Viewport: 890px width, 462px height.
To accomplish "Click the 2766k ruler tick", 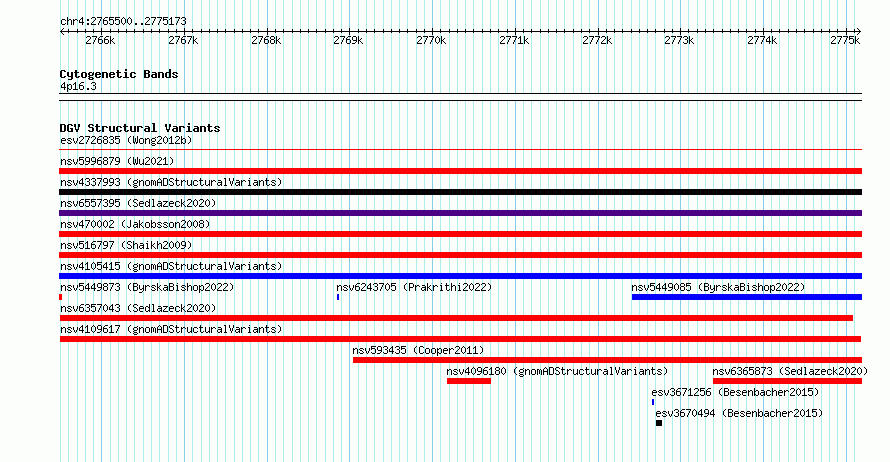I will click(100, 40).
